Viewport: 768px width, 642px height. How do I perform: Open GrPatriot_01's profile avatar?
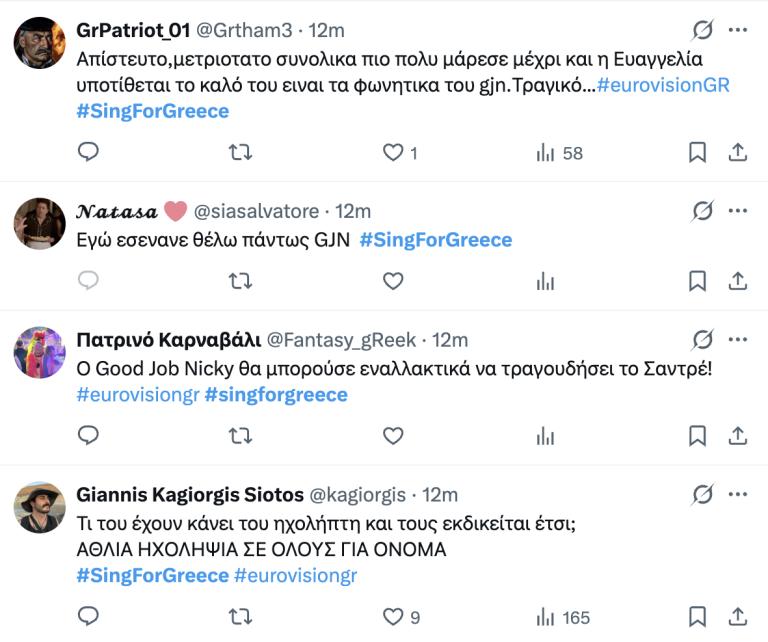(x=40, y=43)
